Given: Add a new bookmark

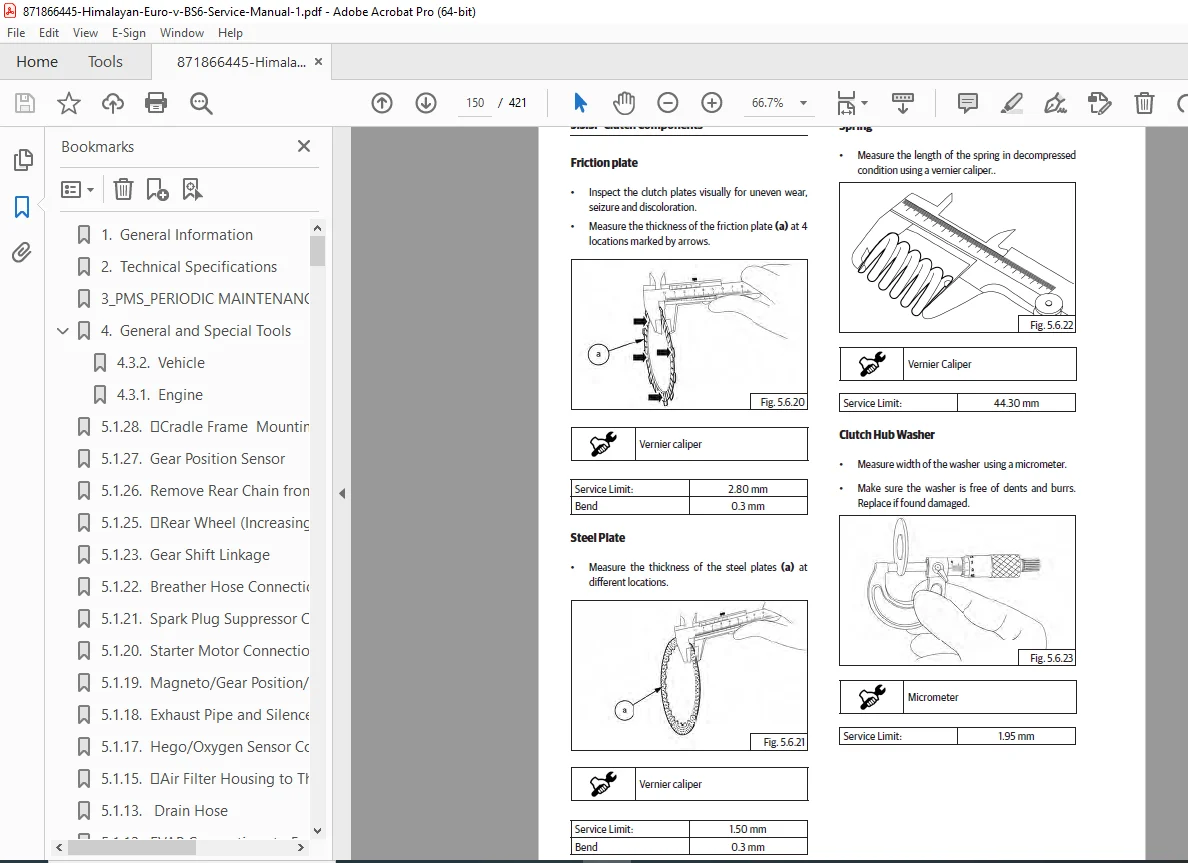Looking at the screenshot, I should click(x=157, y=189).
